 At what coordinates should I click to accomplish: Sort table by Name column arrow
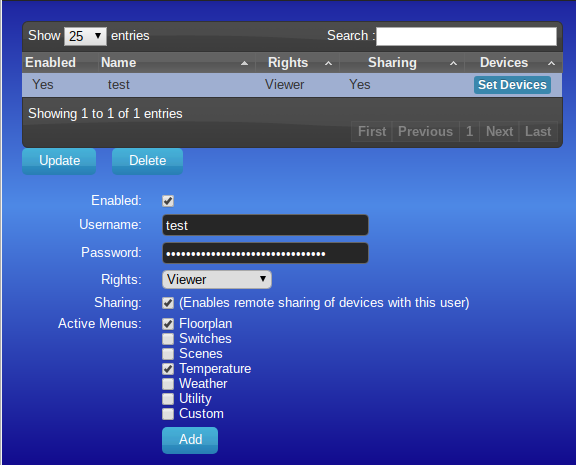pos(244,64)
